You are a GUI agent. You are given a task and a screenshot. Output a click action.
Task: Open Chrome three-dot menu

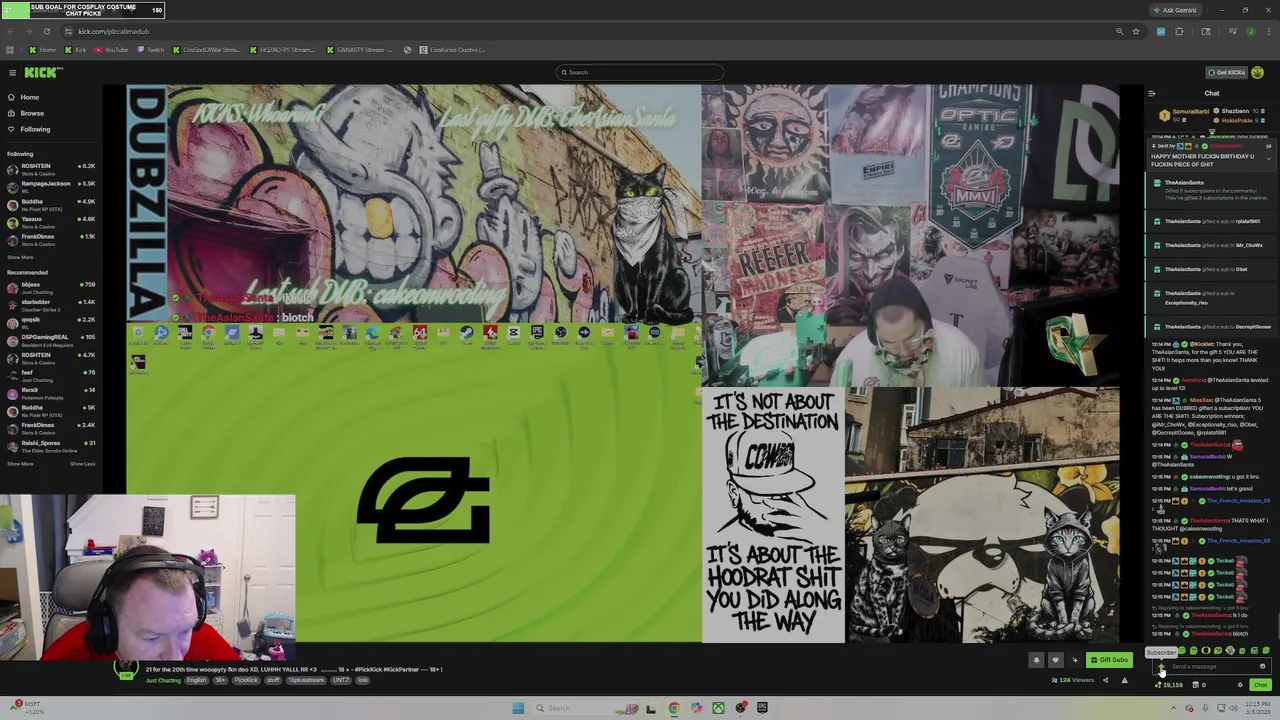tap(1268, 31)
